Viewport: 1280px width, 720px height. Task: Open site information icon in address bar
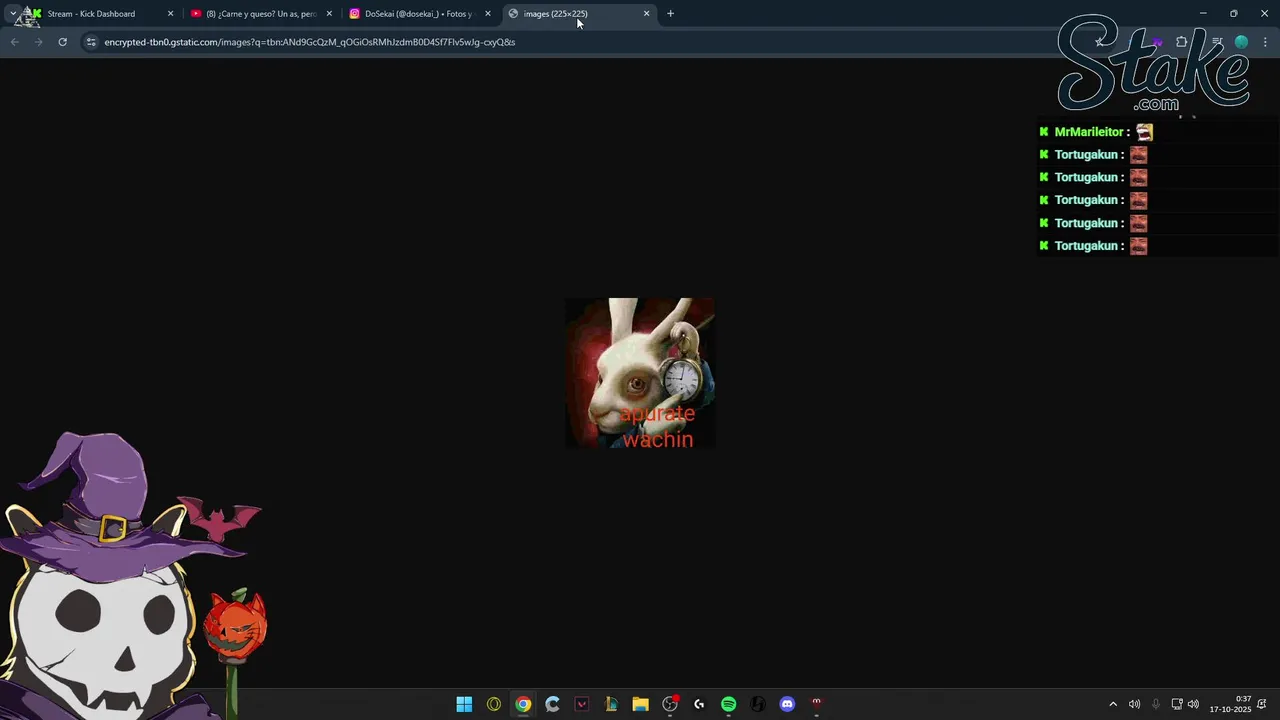91,42
